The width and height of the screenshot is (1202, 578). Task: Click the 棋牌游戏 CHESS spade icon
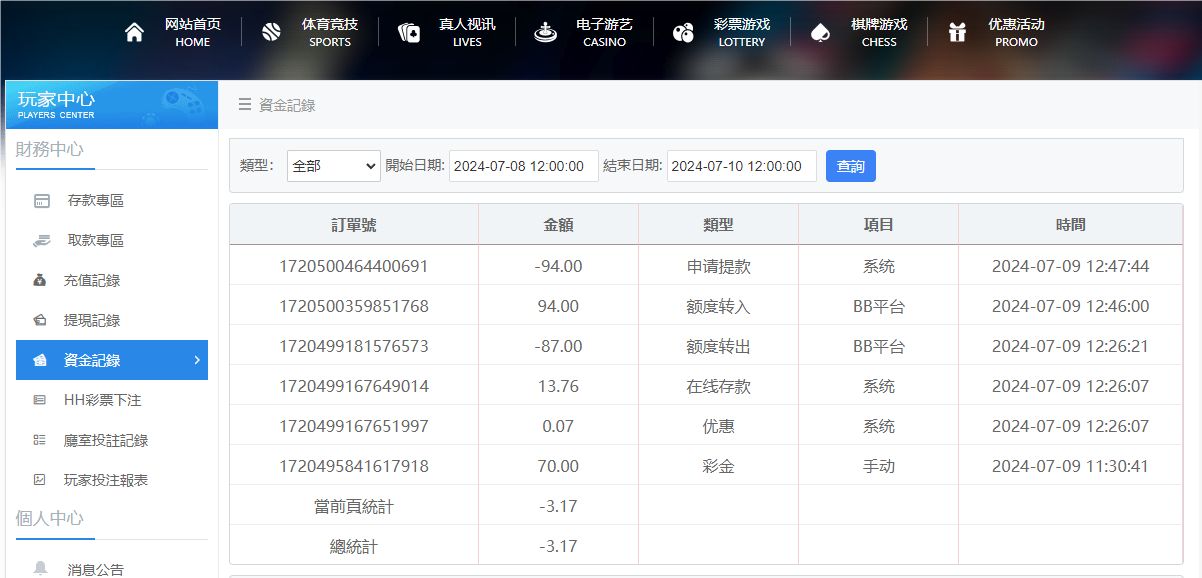click(x=821, y=31)
